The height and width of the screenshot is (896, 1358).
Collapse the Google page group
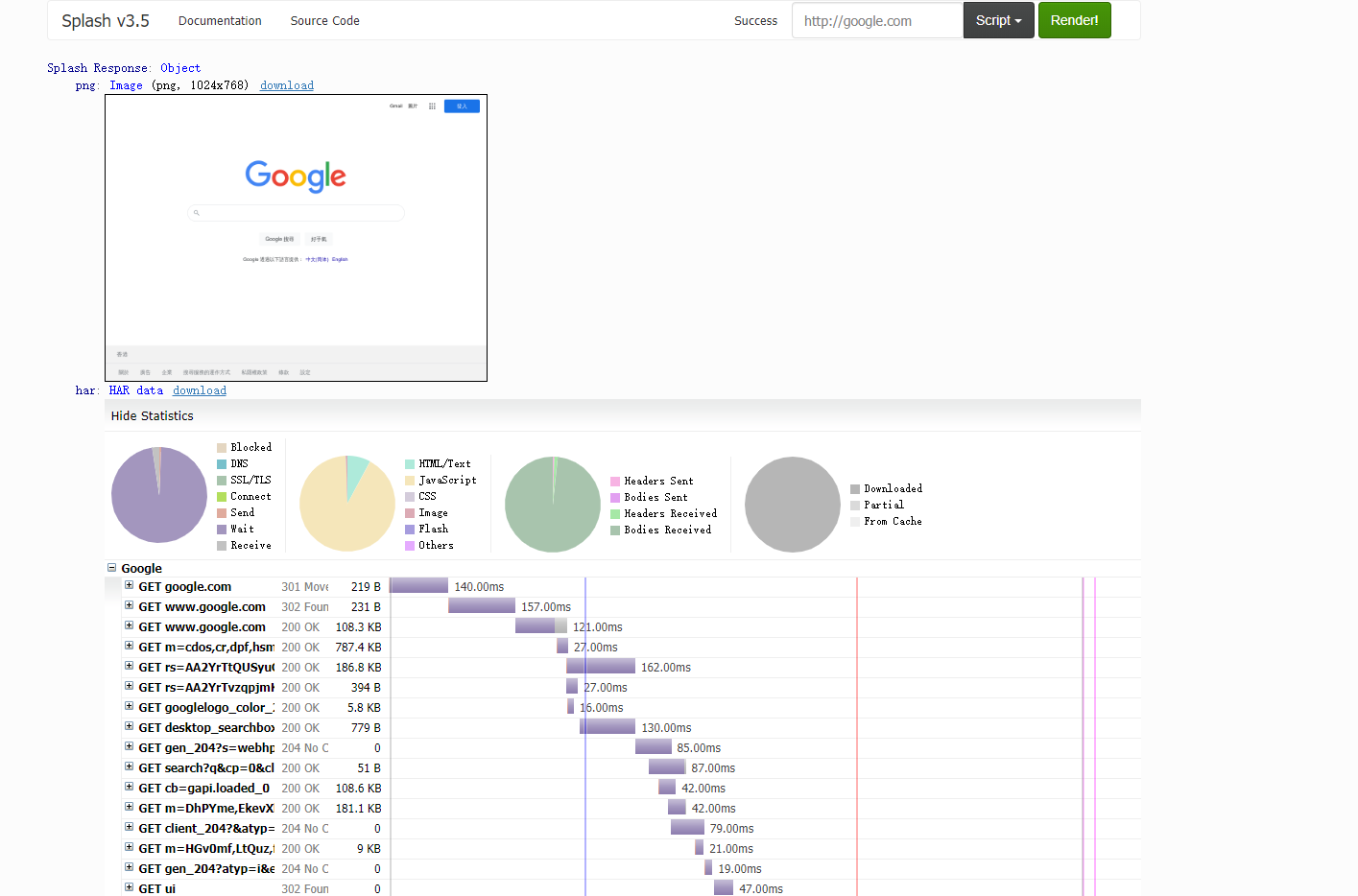[111, 568]
